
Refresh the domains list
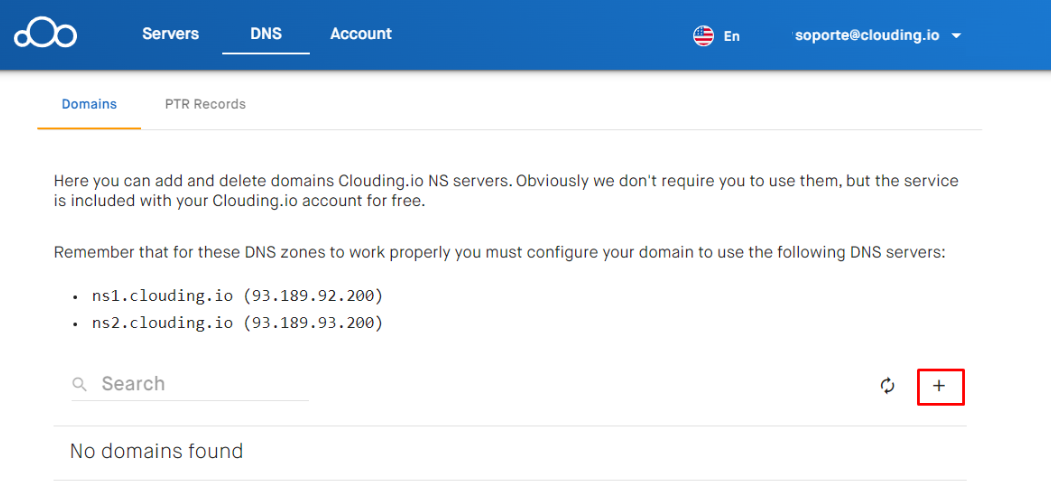point(887,386)
